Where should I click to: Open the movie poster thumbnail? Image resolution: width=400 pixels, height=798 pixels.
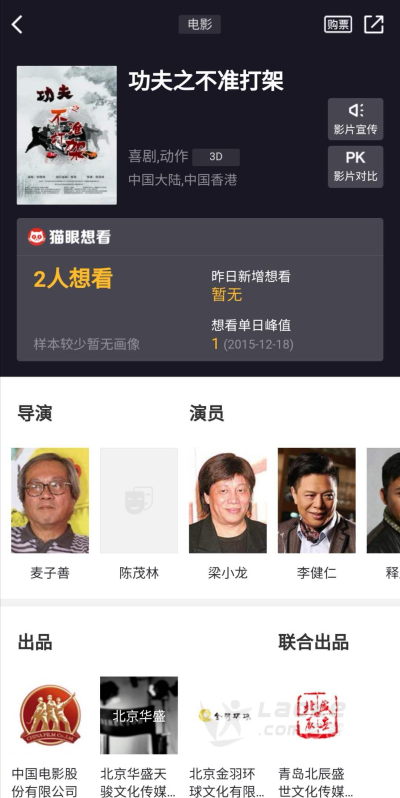(x=67, y=135)
